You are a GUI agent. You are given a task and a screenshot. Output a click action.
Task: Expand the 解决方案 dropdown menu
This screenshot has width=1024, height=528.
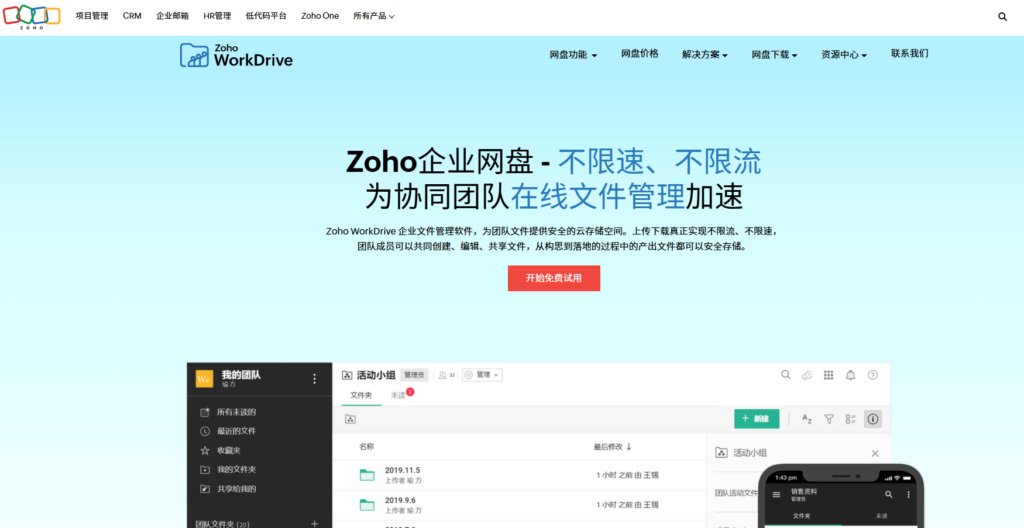(x=704, y=55)
